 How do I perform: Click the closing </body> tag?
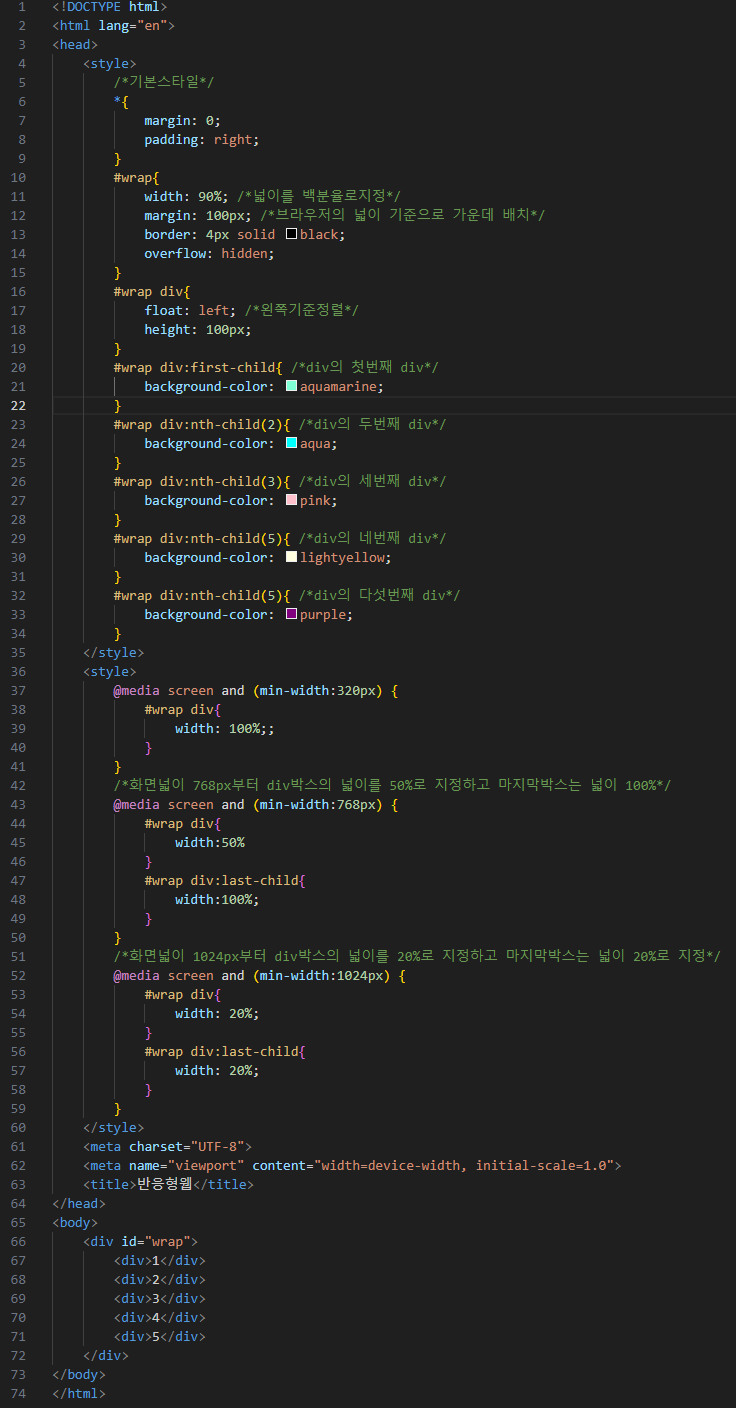coord(79,1374)
